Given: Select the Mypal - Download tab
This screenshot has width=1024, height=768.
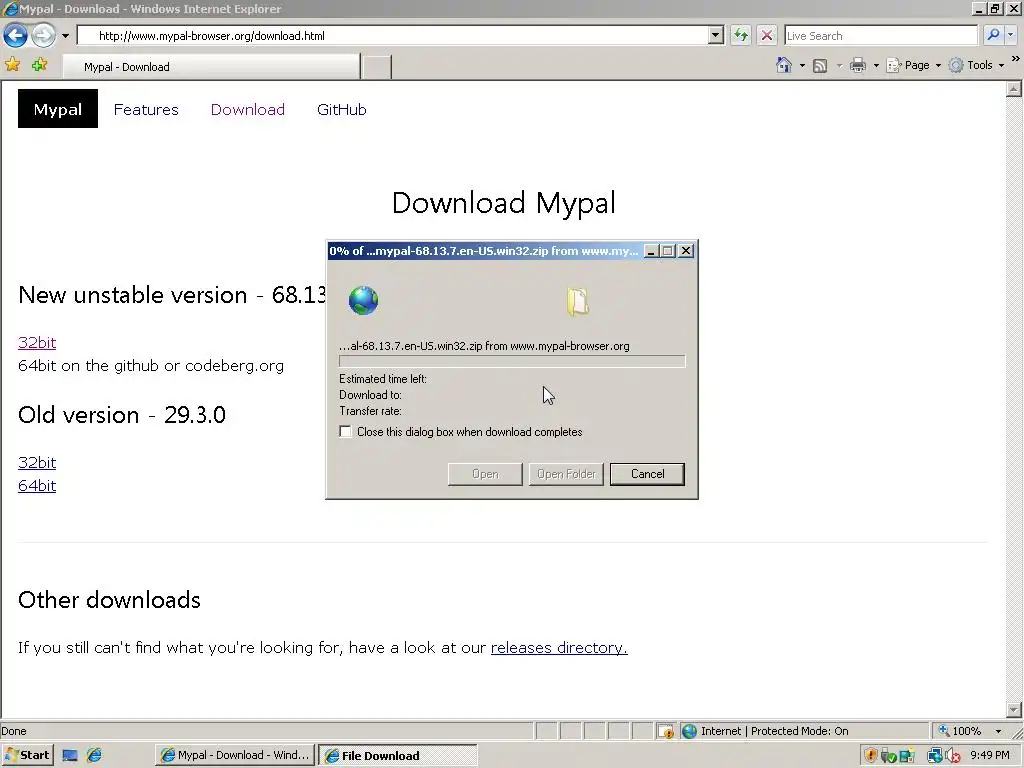Looking at the screenshot, I should (x=211, y=67).
